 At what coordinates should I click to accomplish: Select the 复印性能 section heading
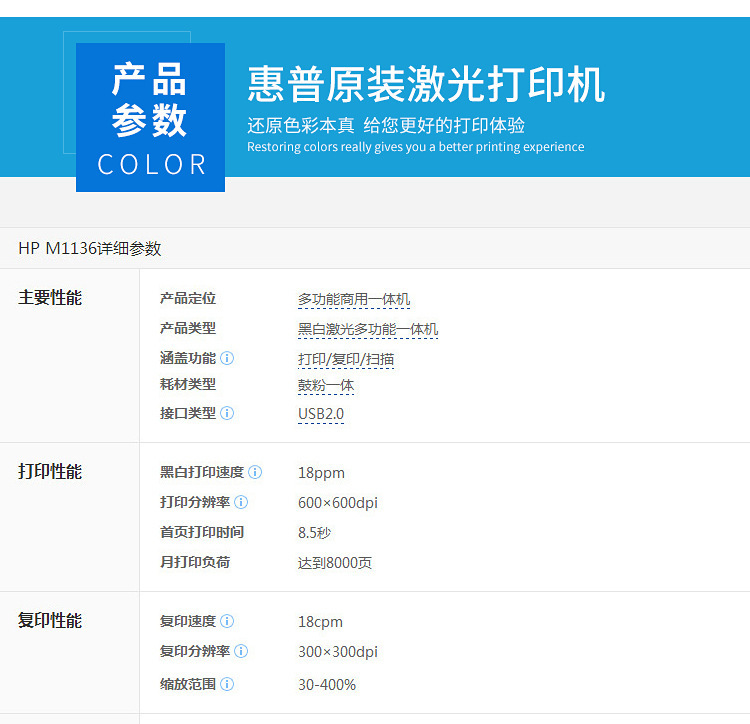point(50,621)
